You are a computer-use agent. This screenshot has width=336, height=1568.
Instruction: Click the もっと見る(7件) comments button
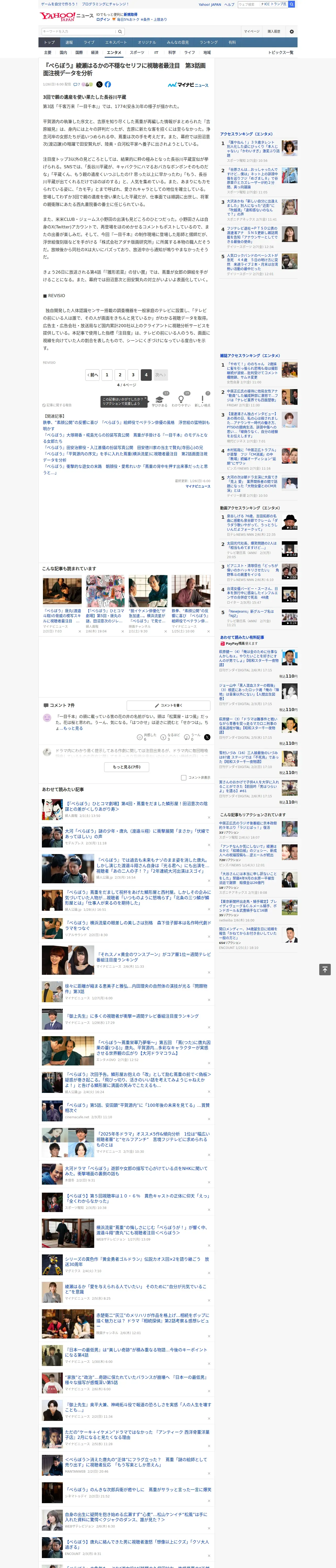(127, 767)
